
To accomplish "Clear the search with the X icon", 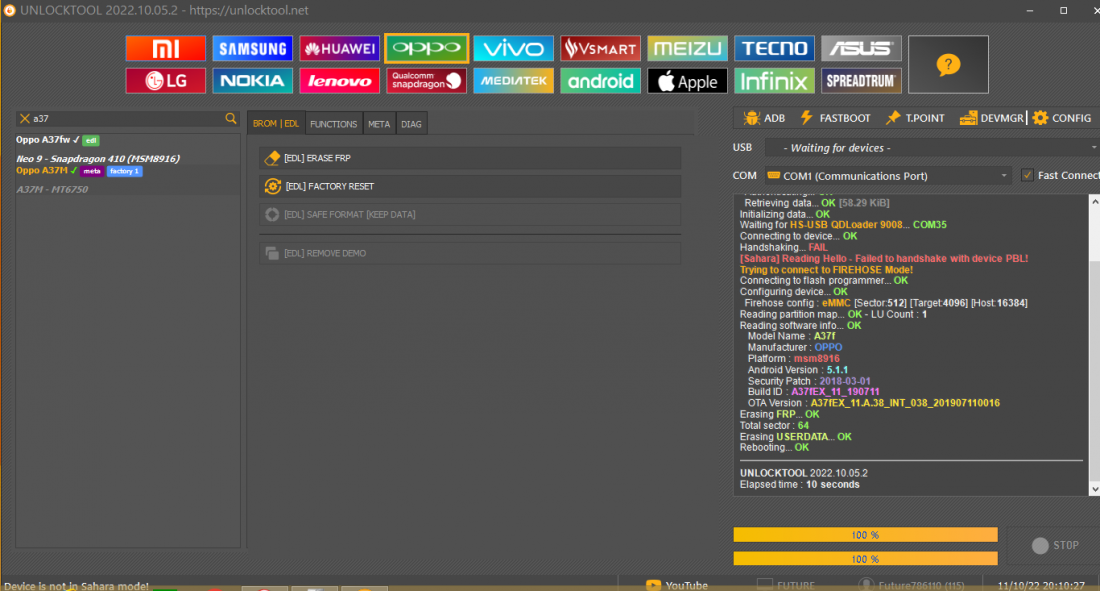I will (x=25, y=119).
